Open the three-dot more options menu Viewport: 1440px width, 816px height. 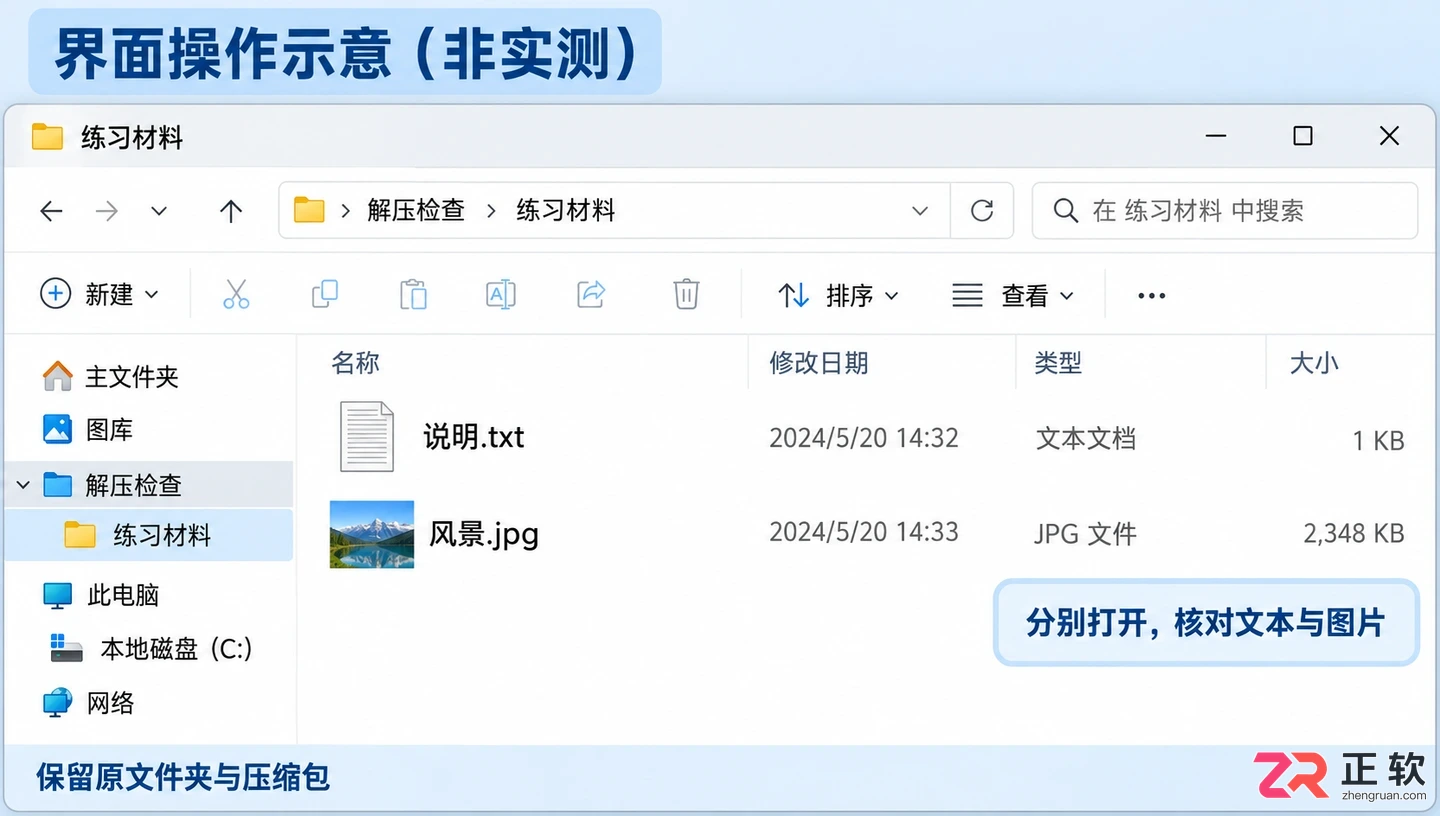[x=1152, y=296]
